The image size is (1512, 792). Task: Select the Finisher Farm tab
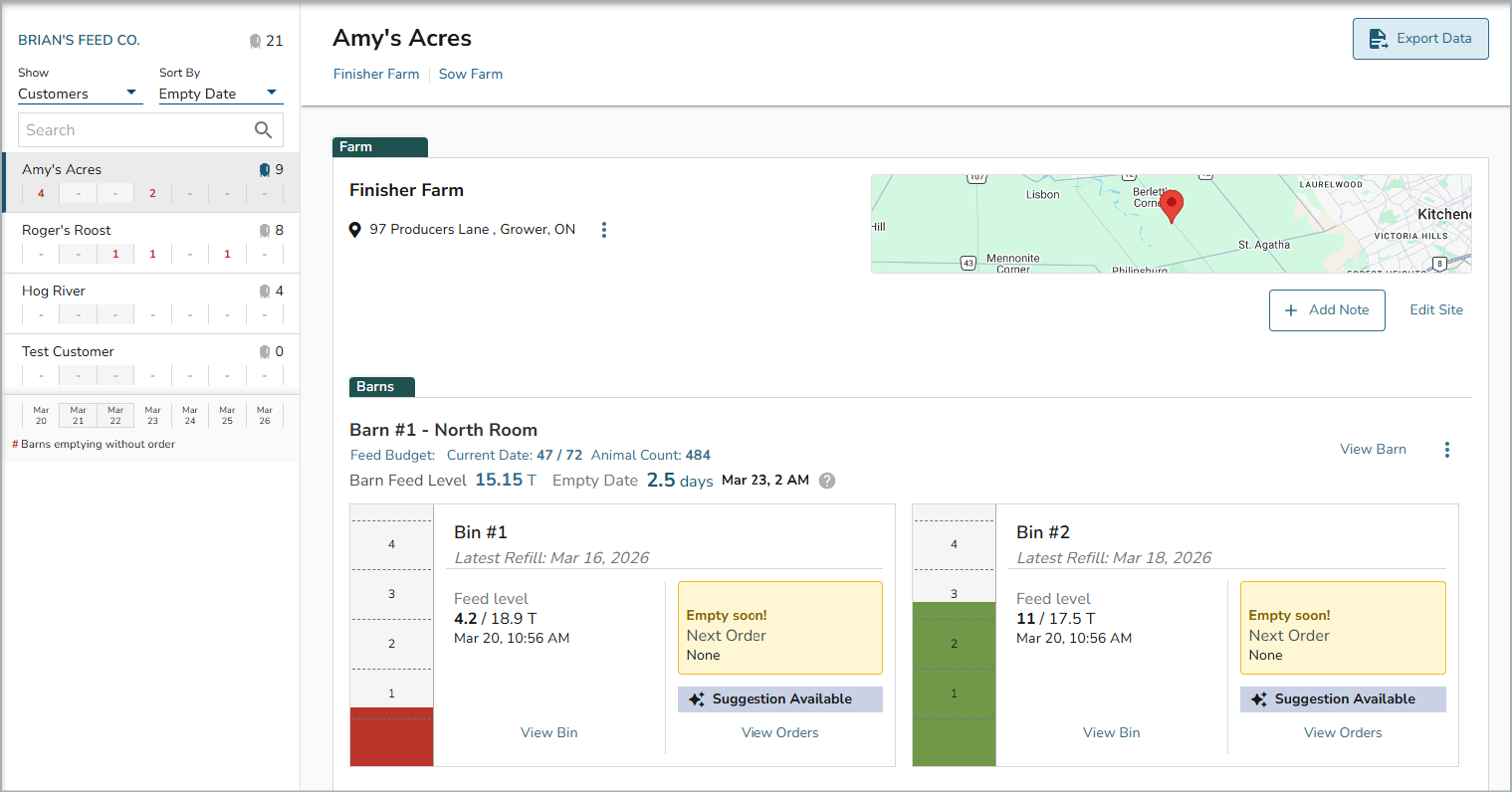[376, 74]
